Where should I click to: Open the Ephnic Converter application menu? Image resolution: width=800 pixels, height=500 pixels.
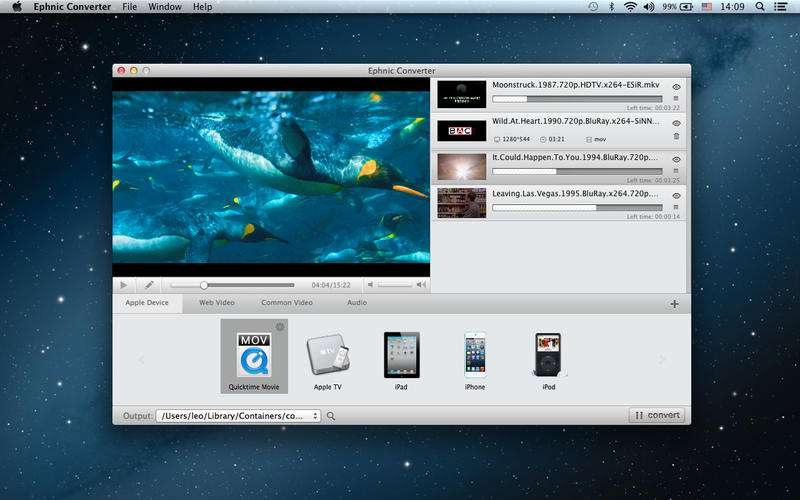pos(72,7)
